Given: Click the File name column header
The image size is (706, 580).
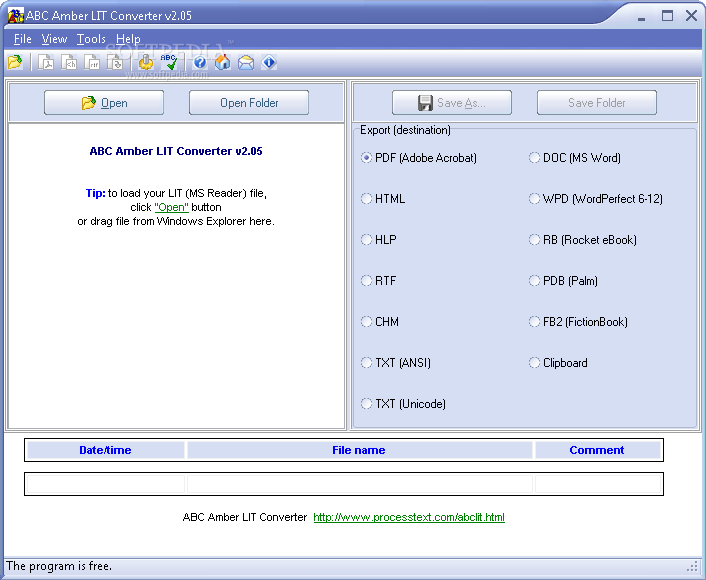Looking at the screenshot, I should click(x=359, y=450).
